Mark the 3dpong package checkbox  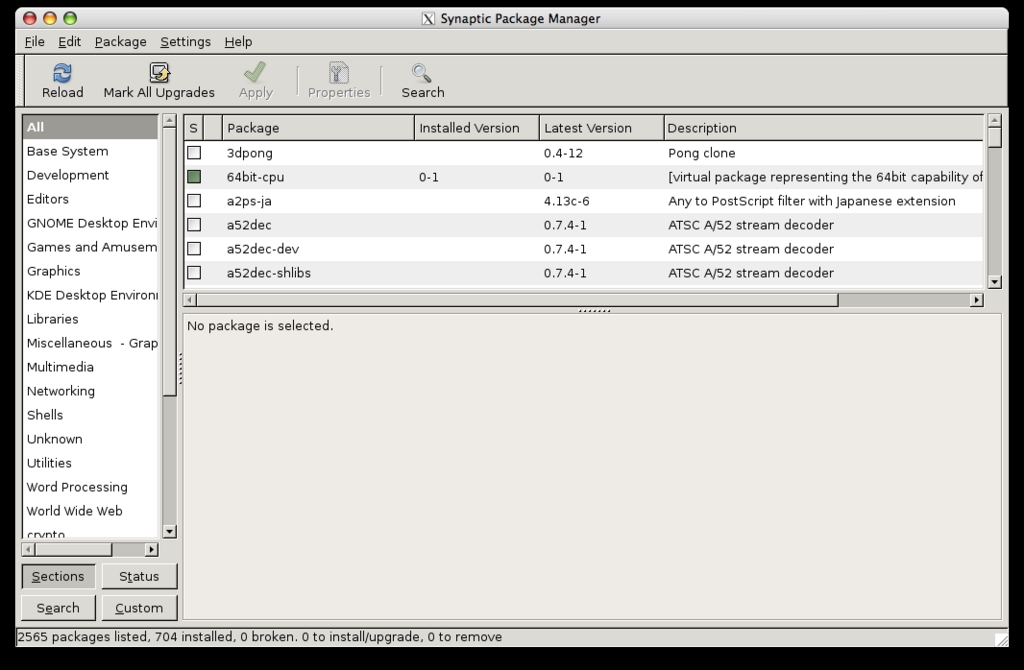coord(194,153)
